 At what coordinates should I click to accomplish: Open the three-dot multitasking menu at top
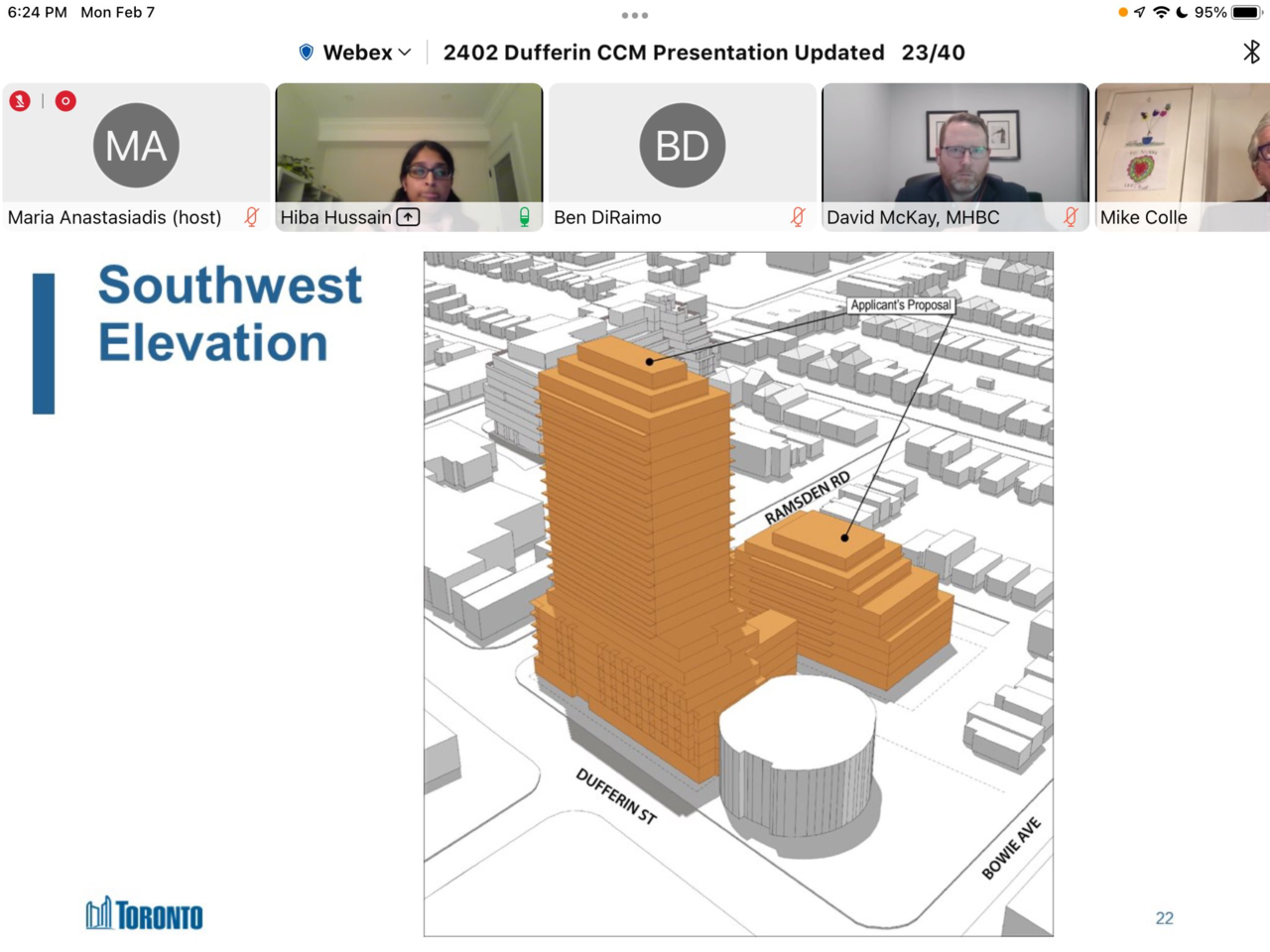[x=635, y=16]
